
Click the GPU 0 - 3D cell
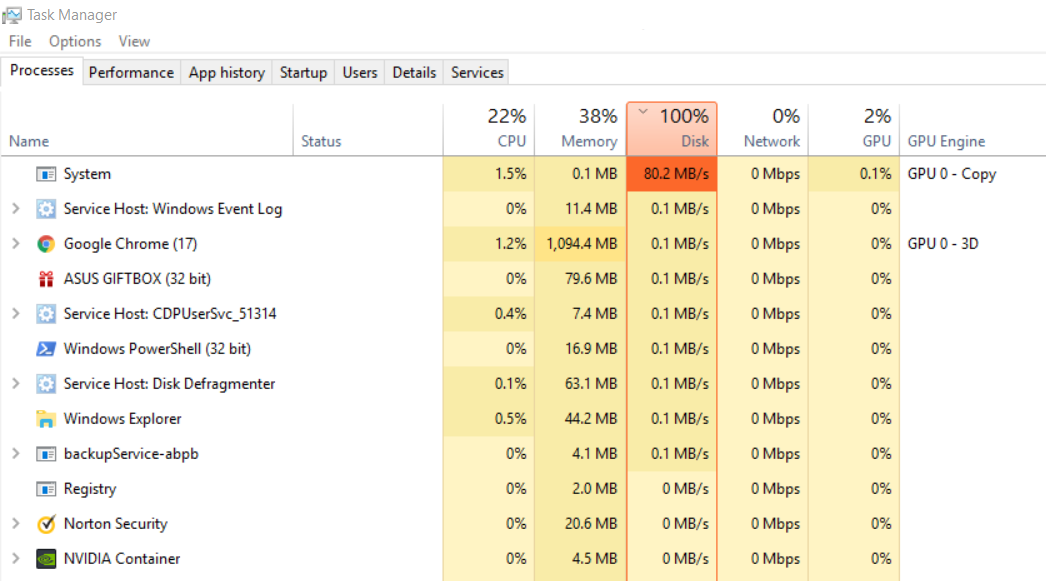click(943, 244)
